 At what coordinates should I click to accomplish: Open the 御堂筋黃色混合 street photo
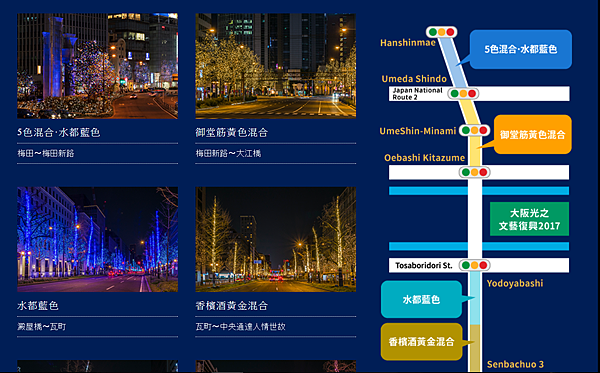(x=276, y=66)
